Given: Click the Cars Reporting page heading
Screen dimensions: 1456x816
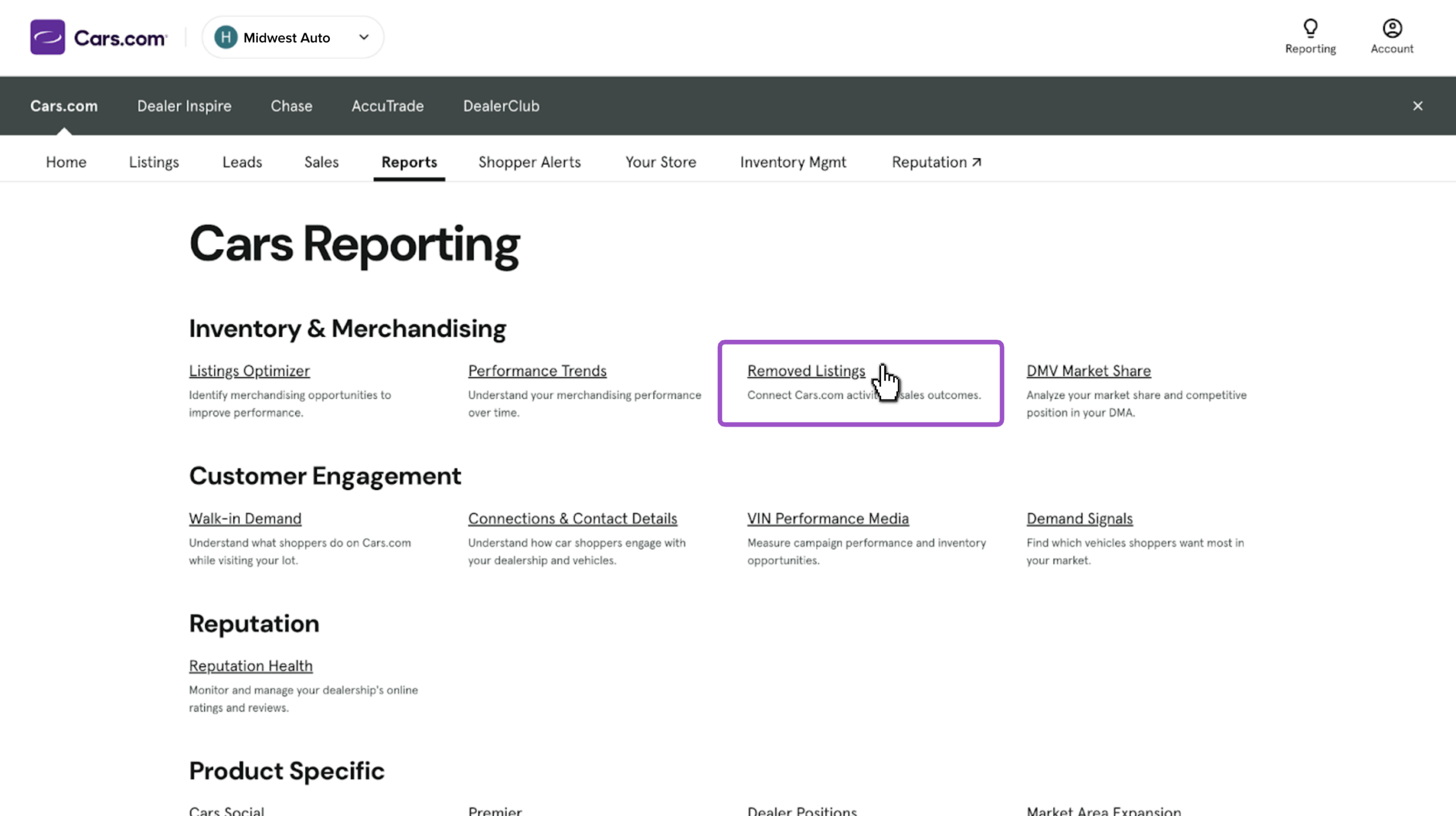Looking at the screenshot, I should 354,245.
